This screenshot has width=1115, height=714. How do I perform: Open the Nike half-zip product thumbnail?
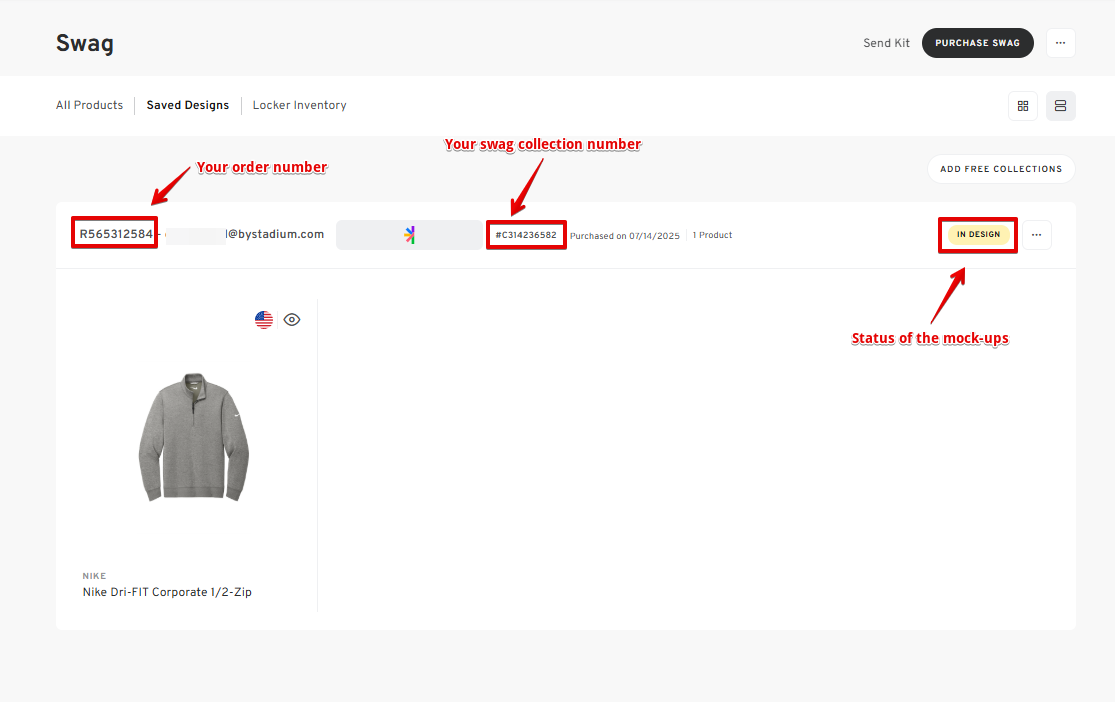pos(193,436)
